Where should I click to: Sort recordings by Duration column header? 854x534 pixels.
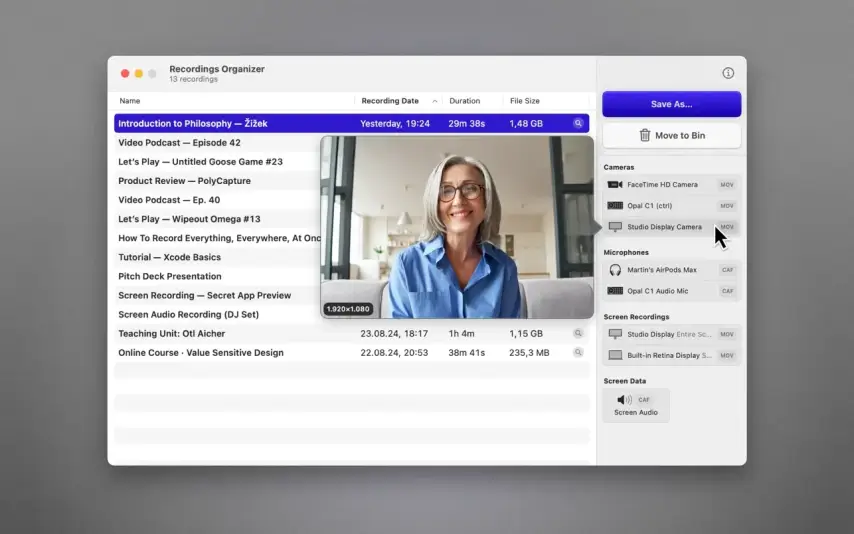tap(465, 101)
